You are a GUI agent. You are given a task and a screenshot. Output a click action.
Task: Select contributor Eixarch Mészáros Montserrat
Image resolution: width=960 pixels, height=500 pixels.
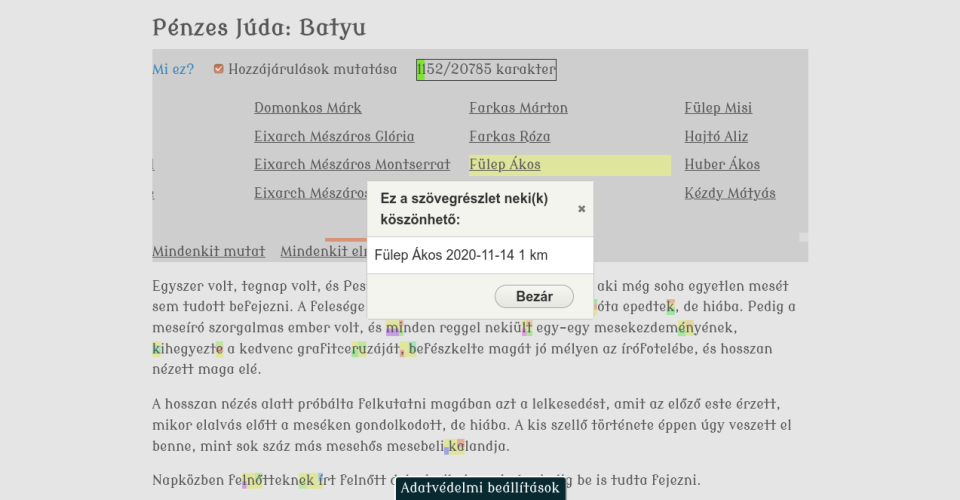coord(352,165)
